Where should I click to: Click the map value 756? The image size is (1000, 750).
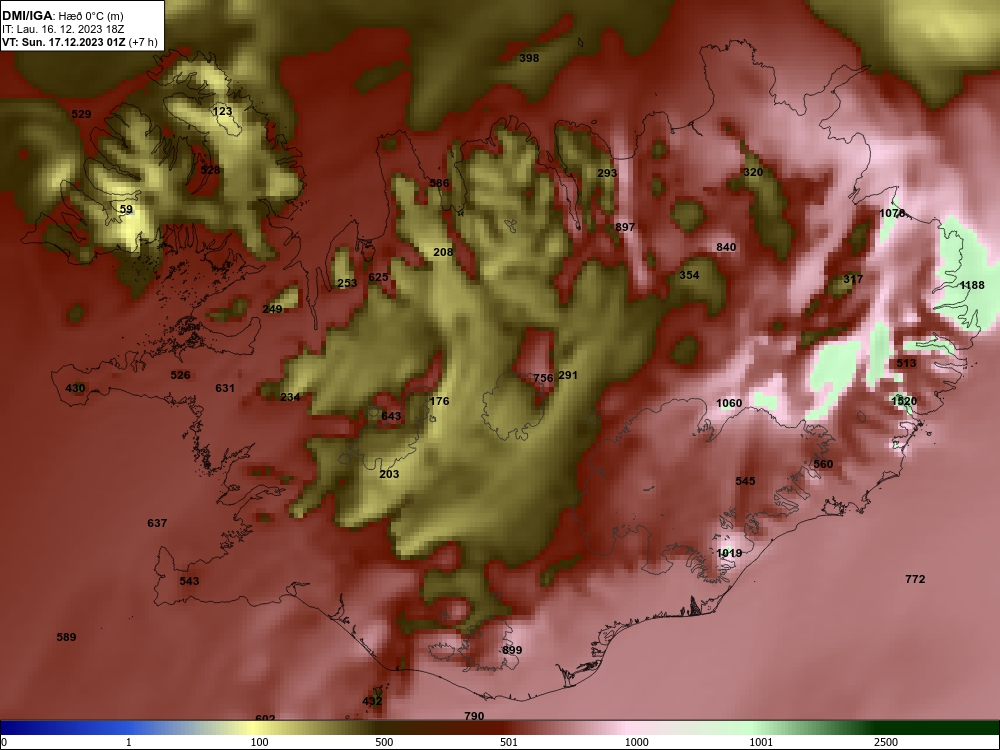click(x=543, y=378)
